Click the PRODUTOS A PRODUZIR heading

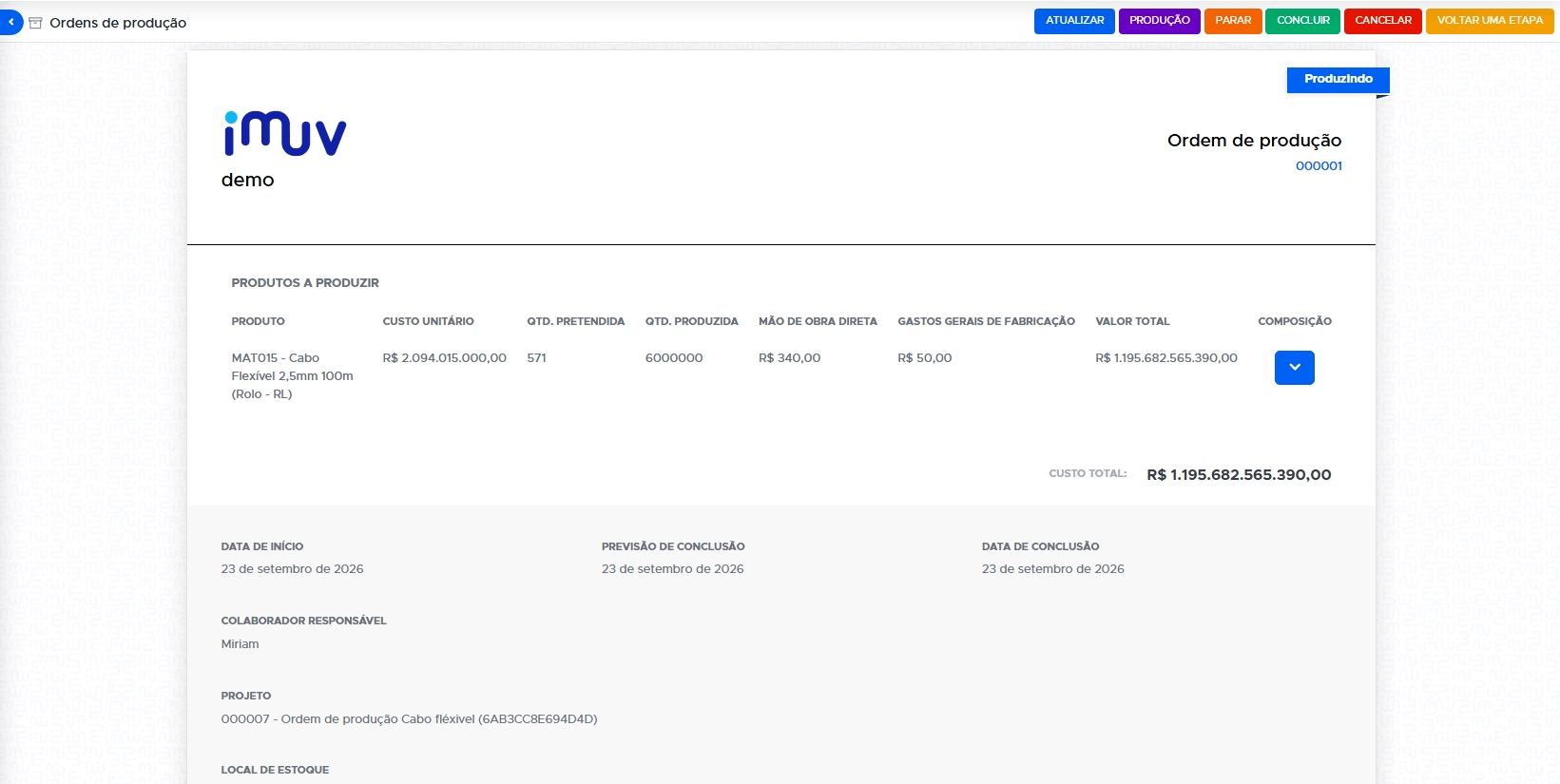[x=305, y=283]
